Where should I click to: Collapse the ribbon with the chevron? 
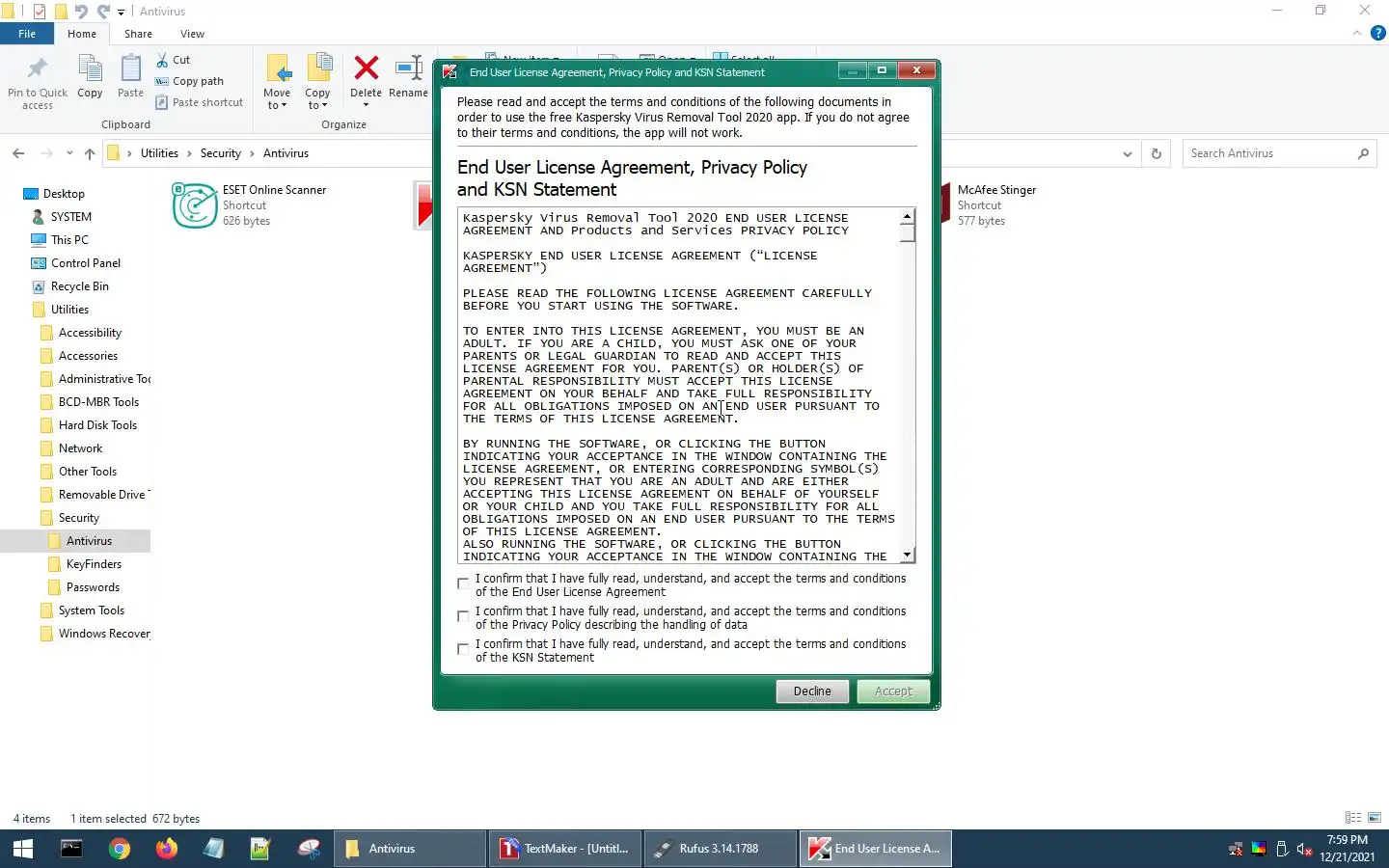tap(1356, 33)
